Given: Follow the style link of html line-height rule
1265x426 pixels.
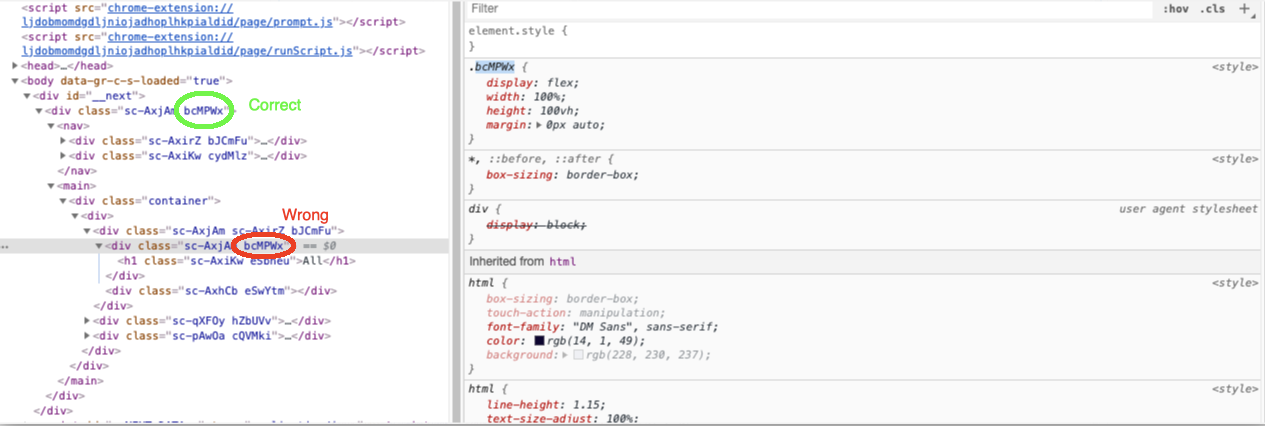Looking at the screenshot, I should click(x=1234, y=388).
